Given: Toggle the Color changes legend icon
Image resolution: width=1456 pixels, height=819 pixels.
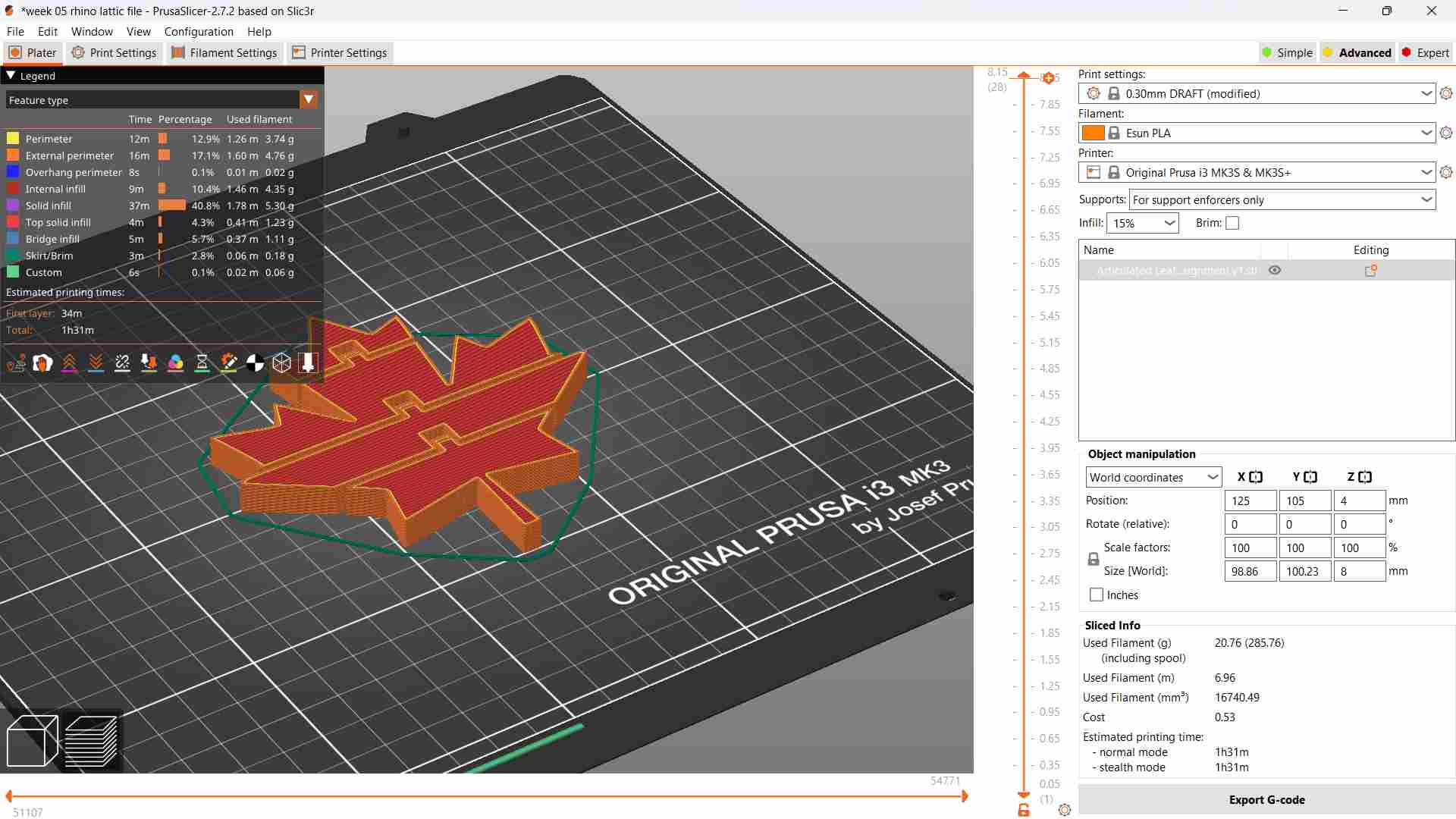Looking at the screenshot, I should [x=175, y=363].
